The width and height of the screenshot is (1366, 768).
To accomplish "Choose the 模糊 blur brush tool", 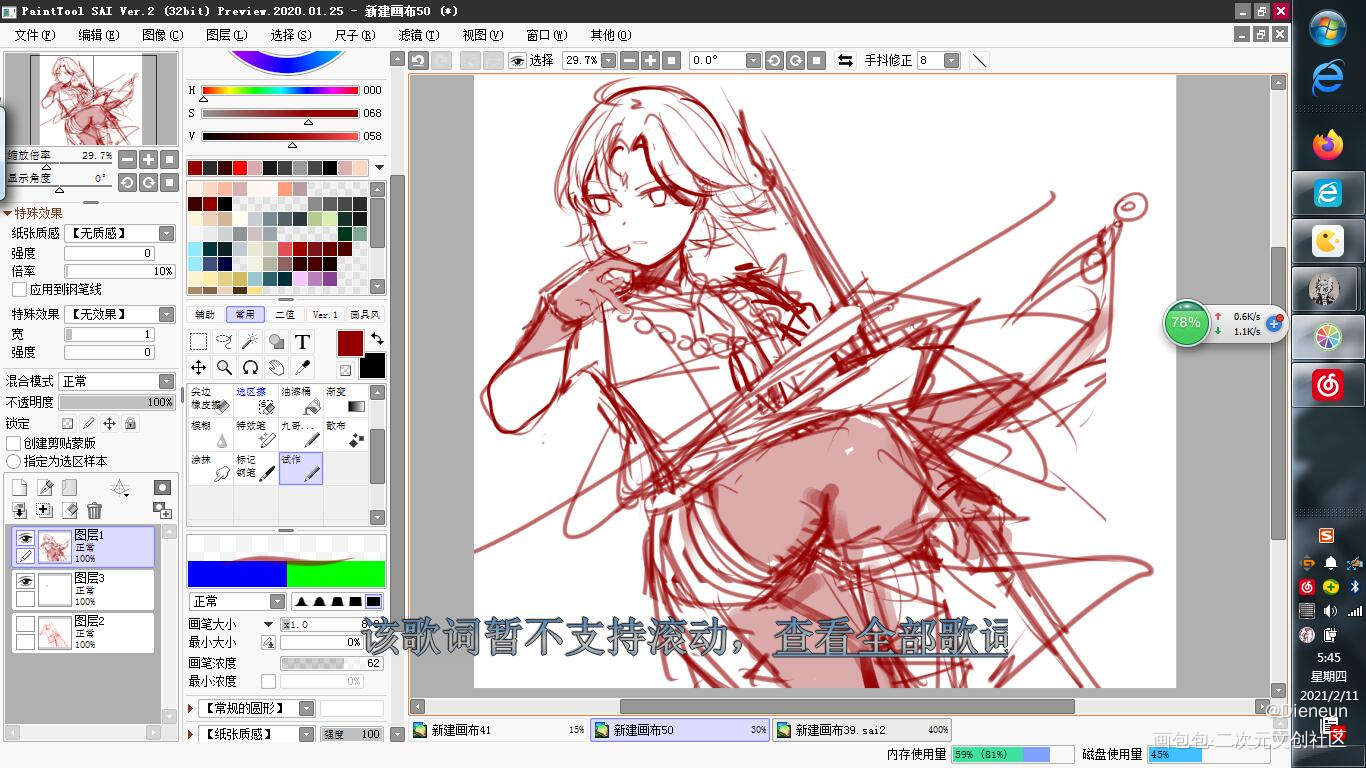I will tap(210, 433).
